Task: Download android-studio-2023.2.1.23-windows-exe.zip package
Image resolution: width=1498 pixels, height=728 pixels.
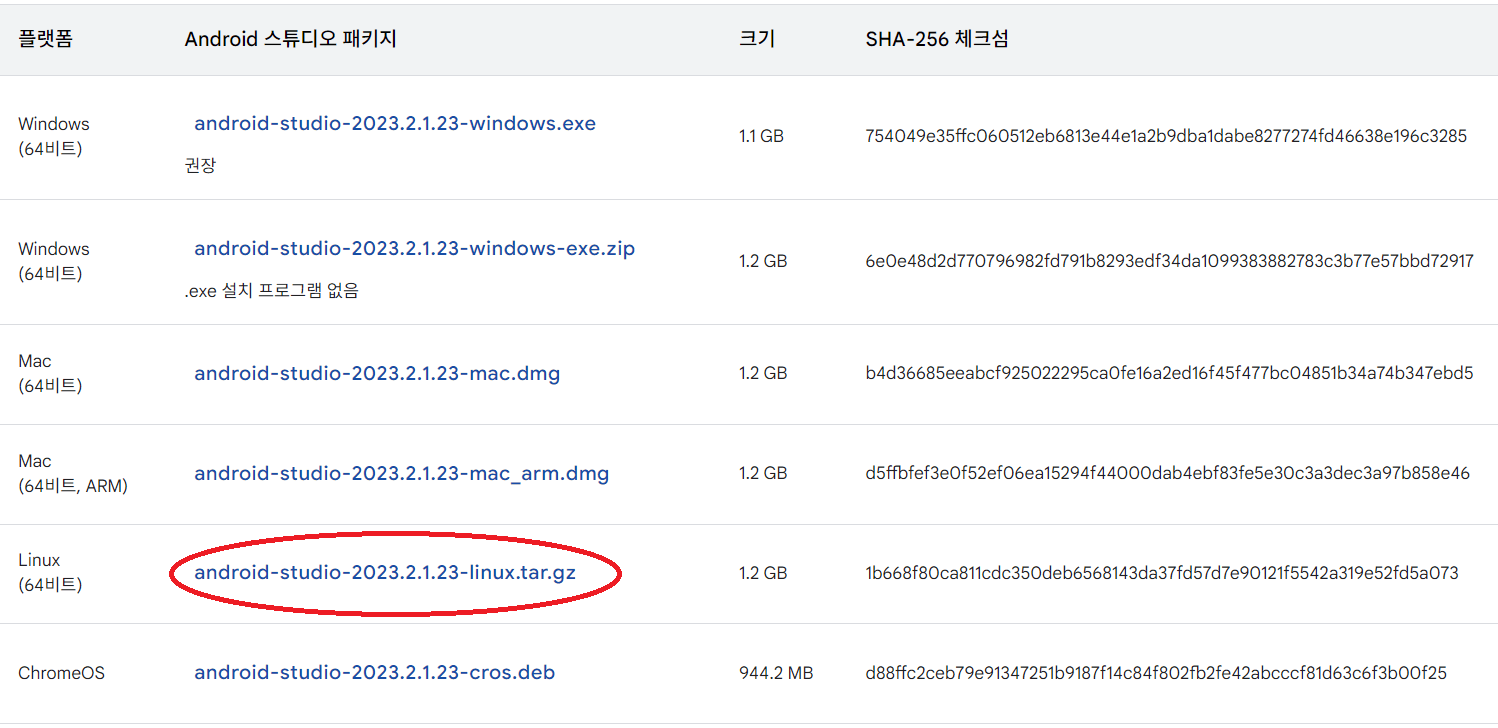Action: tap(415, 249)
